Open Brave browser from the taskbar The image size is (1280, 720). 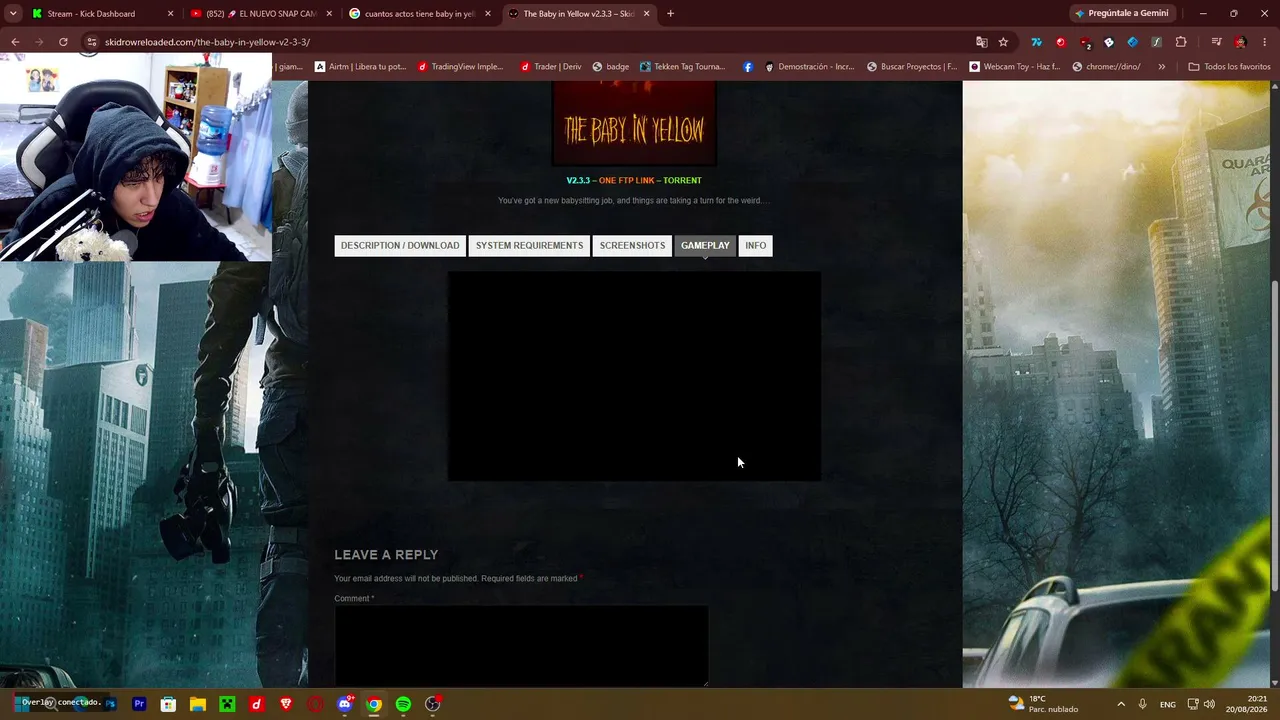tap(286, 704)
